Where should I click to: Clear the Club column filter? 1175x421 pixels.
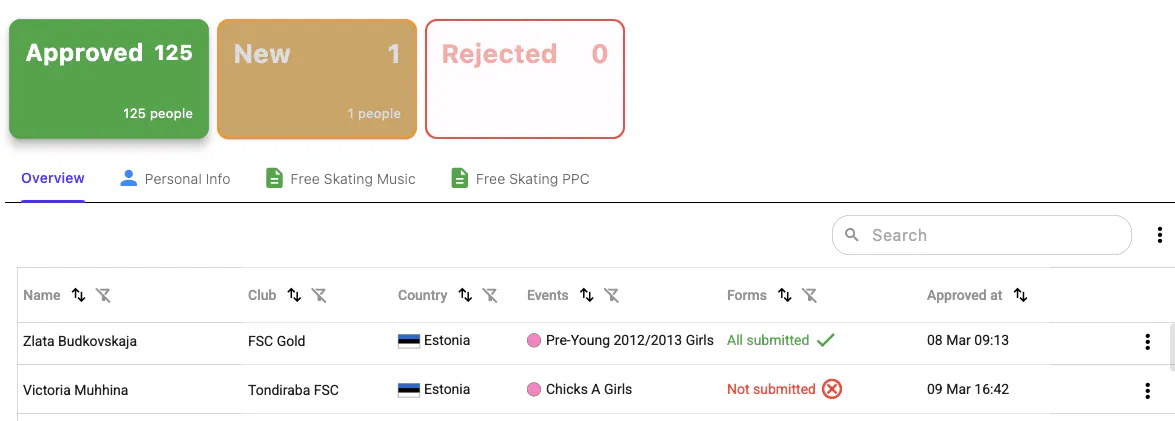click(319, 295)
